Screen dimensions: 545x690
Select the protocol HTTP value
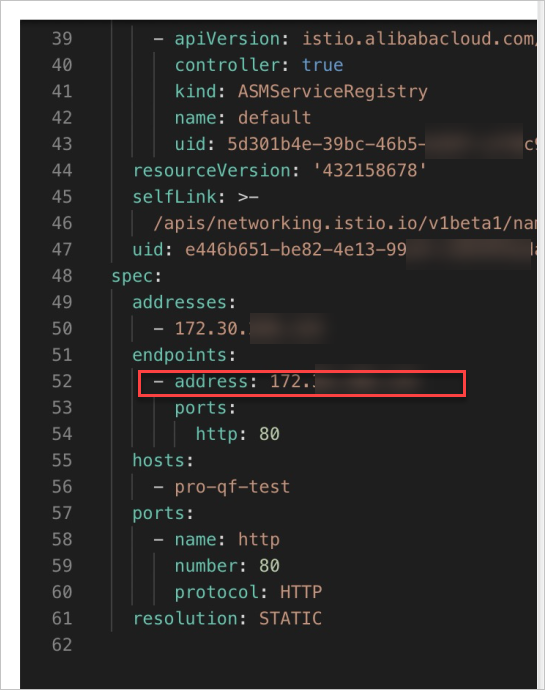point(301,592)
